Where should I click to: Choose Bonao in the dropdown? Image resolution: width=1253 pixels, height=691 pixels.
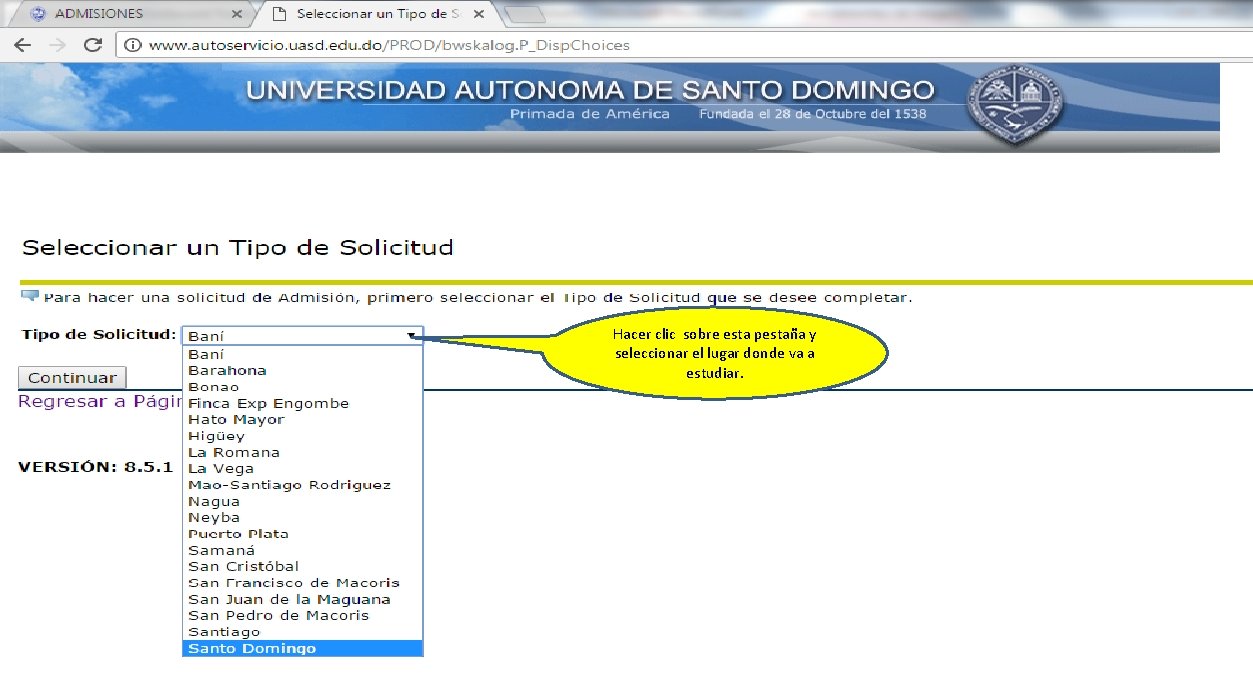coord(303,387)
